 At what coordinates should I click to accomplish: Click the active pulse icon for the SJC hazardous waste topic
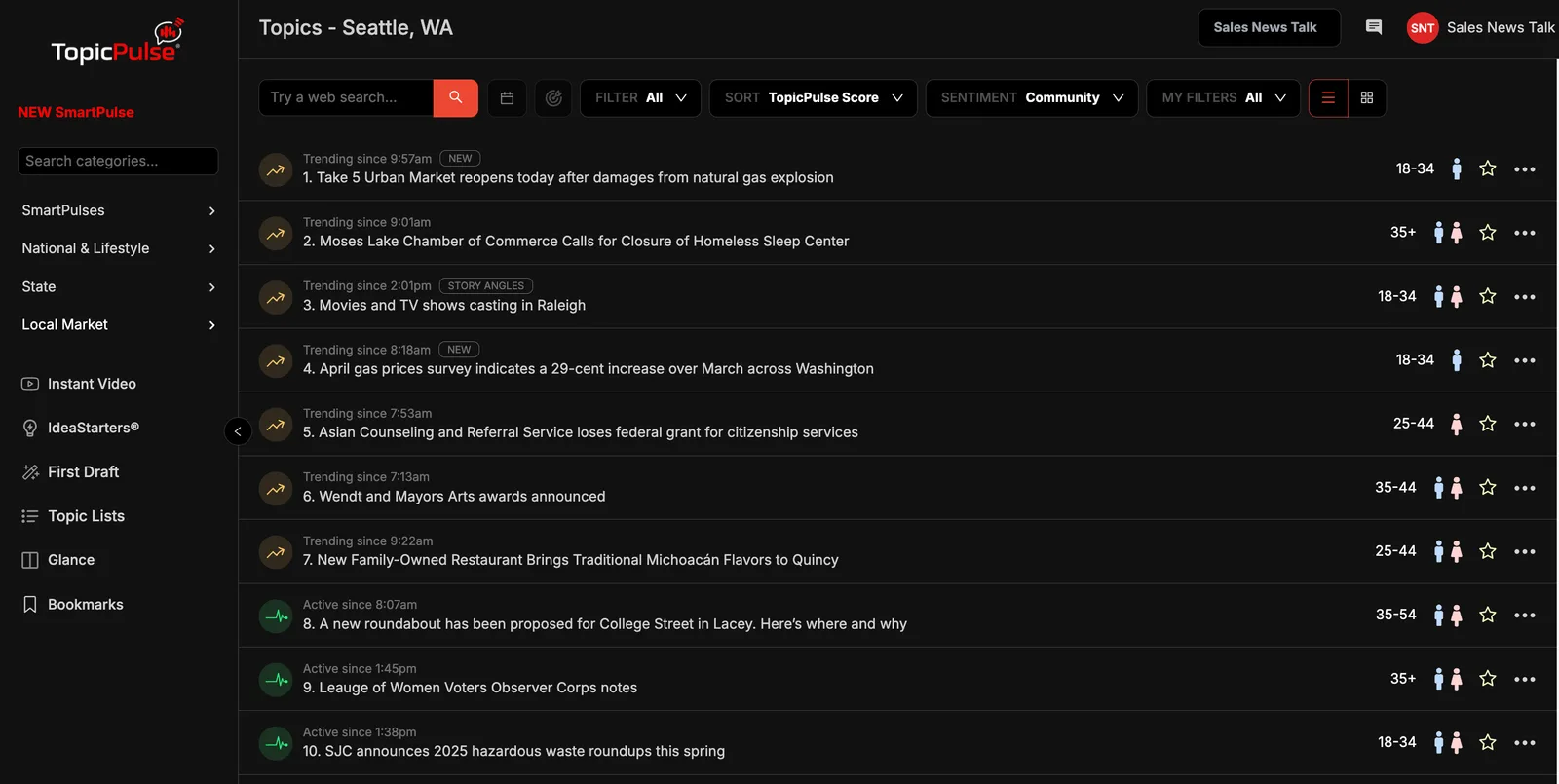pos(276,743)
